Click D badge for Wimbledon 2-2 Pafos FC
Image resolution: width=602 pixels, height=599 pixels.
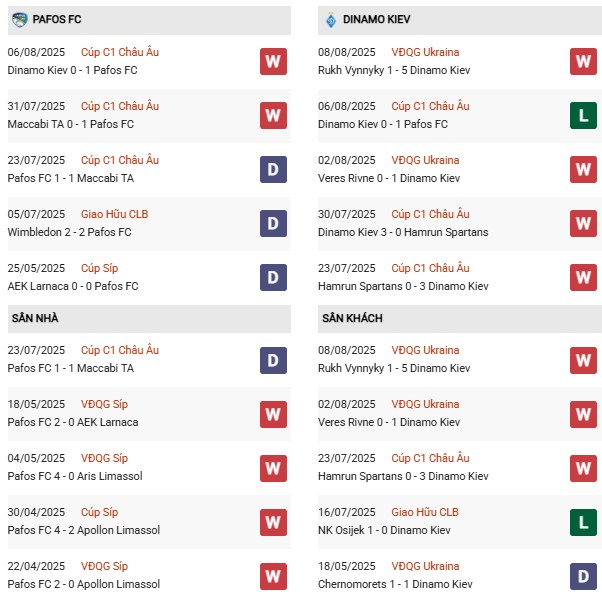tap(273, 223)
